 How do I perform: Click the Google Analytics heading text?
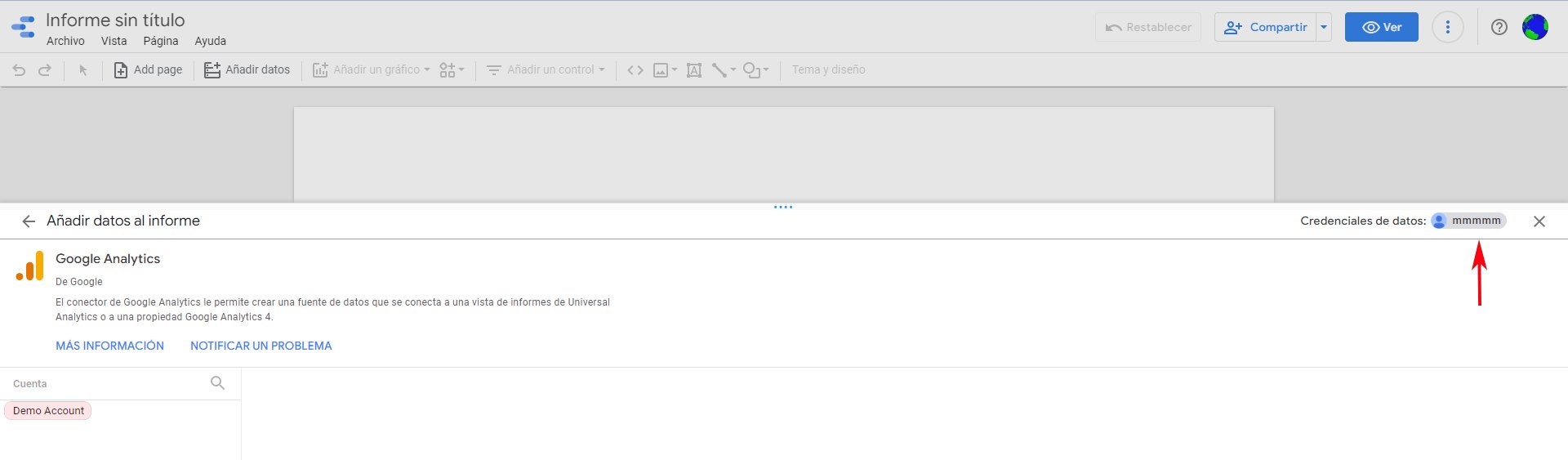[108, 259]
